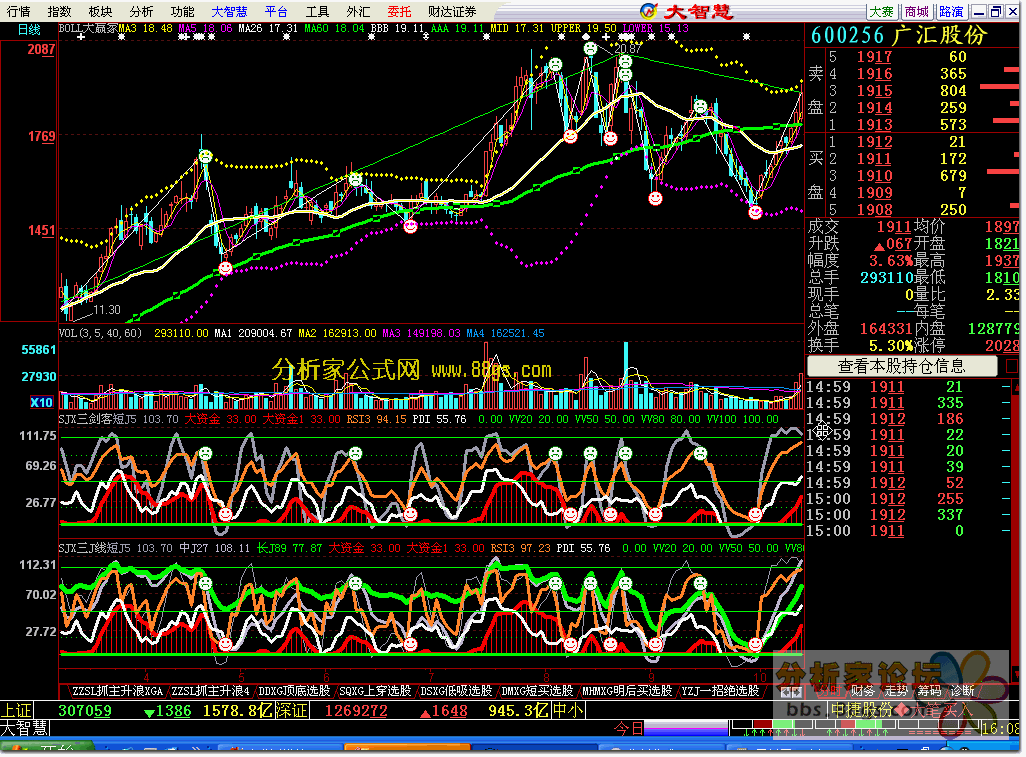Switch to the 诊断 tab
This screenshot has height=757, width=1026.
point(963,690)
